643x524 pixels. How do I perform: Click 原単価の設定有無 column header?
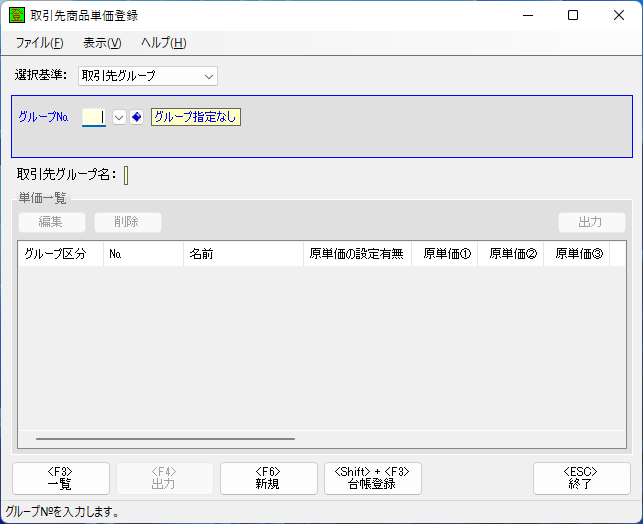click(357, 254)
